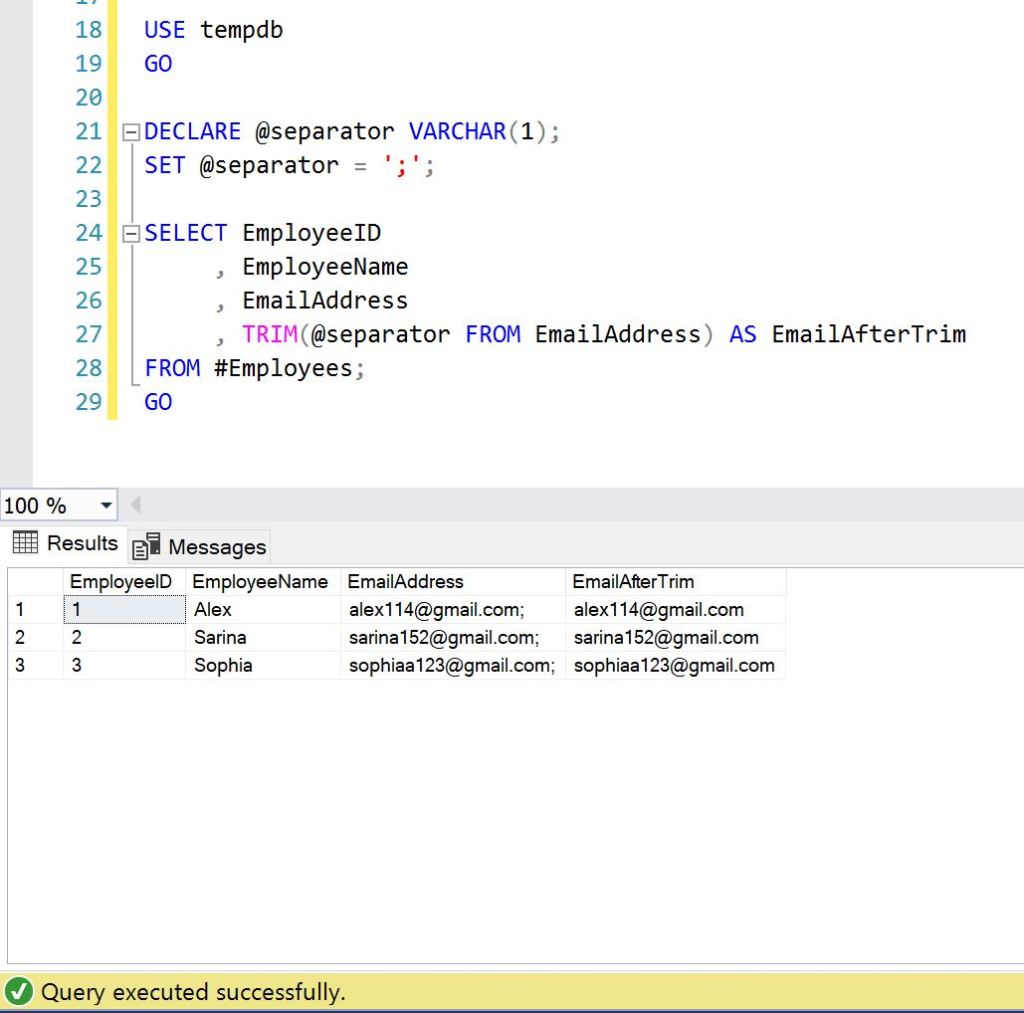
Task: Collapse the DECLARE @separator code block
Action: click(x=130, y=132)
